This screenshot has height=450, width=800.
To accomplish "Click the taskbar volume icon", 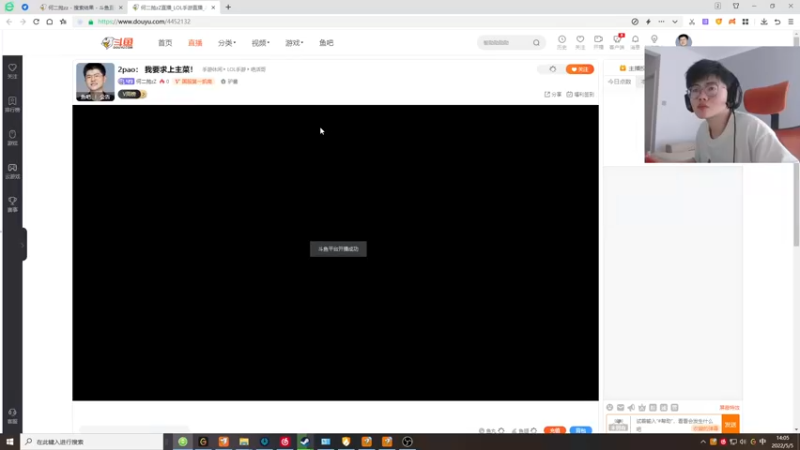I will (743, 442).
